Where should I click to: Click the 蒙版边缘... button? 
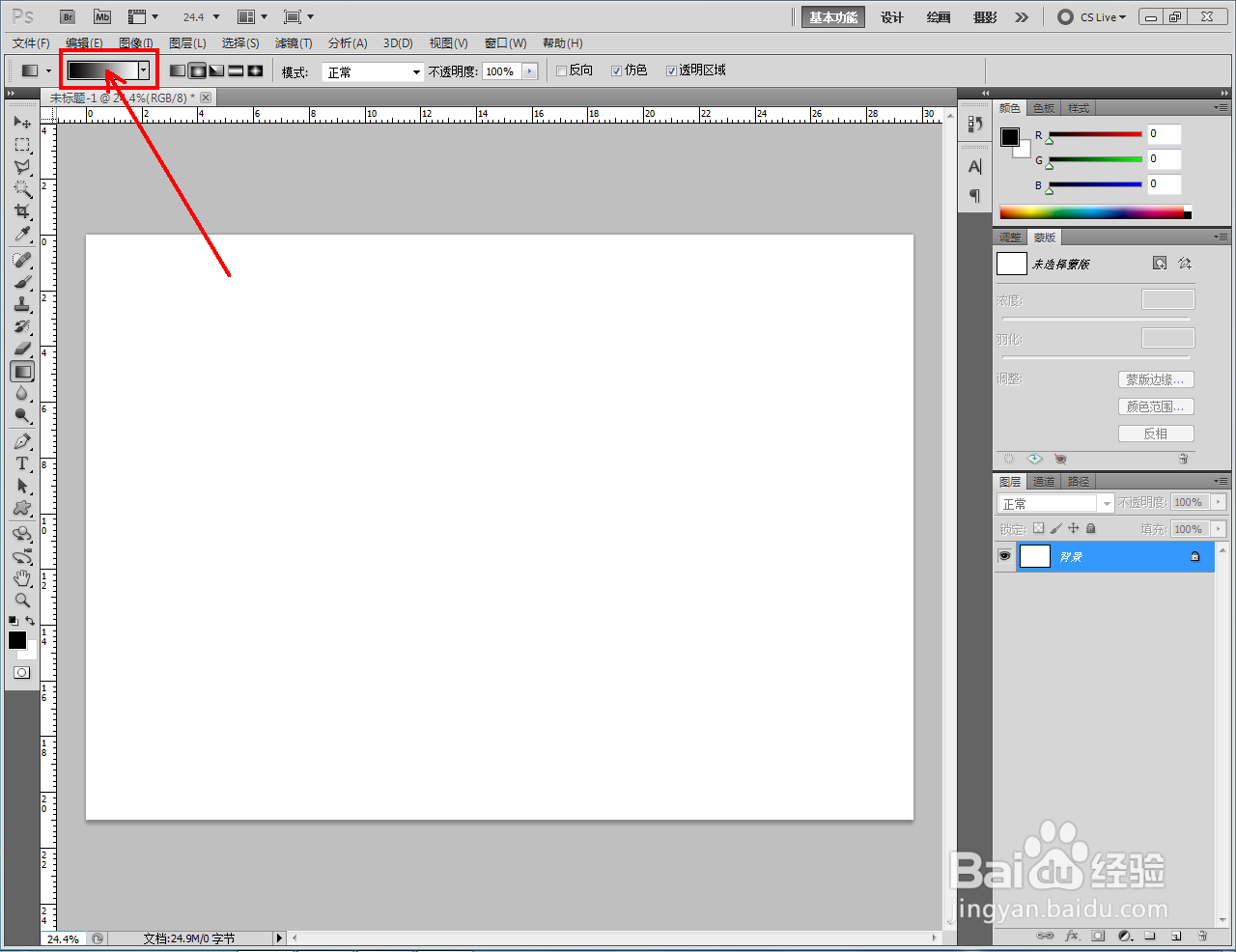coord(1156,379)
